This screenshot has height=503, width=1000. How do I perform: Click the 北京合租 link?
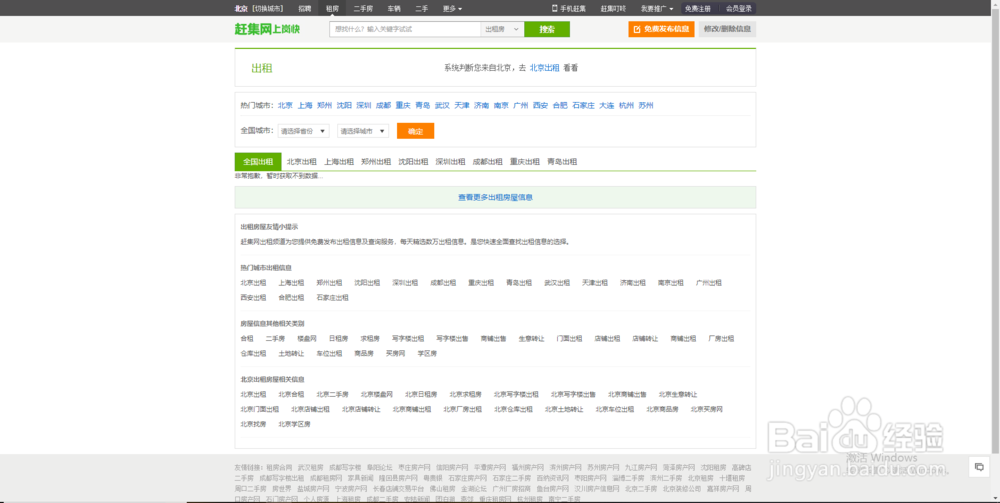click(291, 395)
